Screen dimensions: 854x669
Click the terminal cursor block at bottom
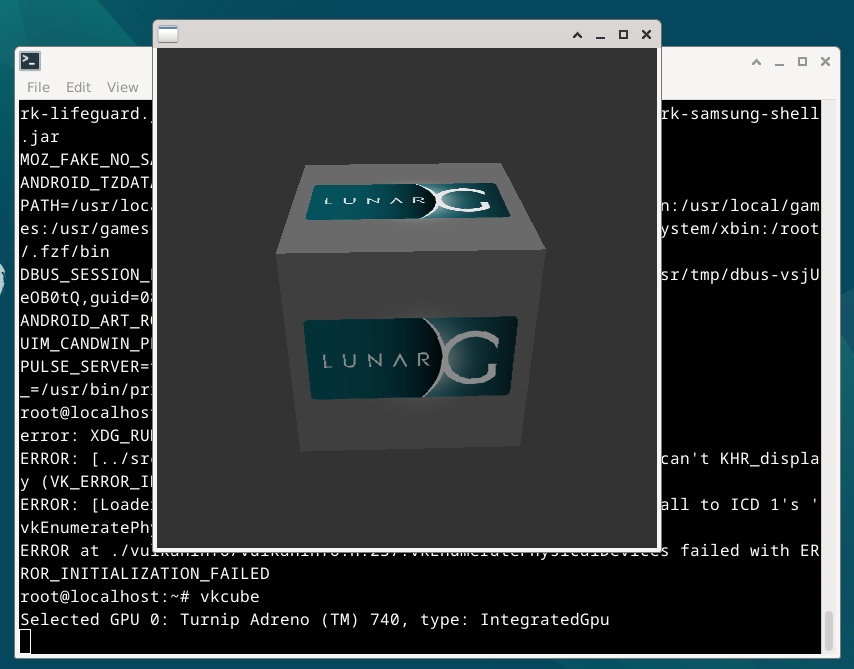(25, 641)
